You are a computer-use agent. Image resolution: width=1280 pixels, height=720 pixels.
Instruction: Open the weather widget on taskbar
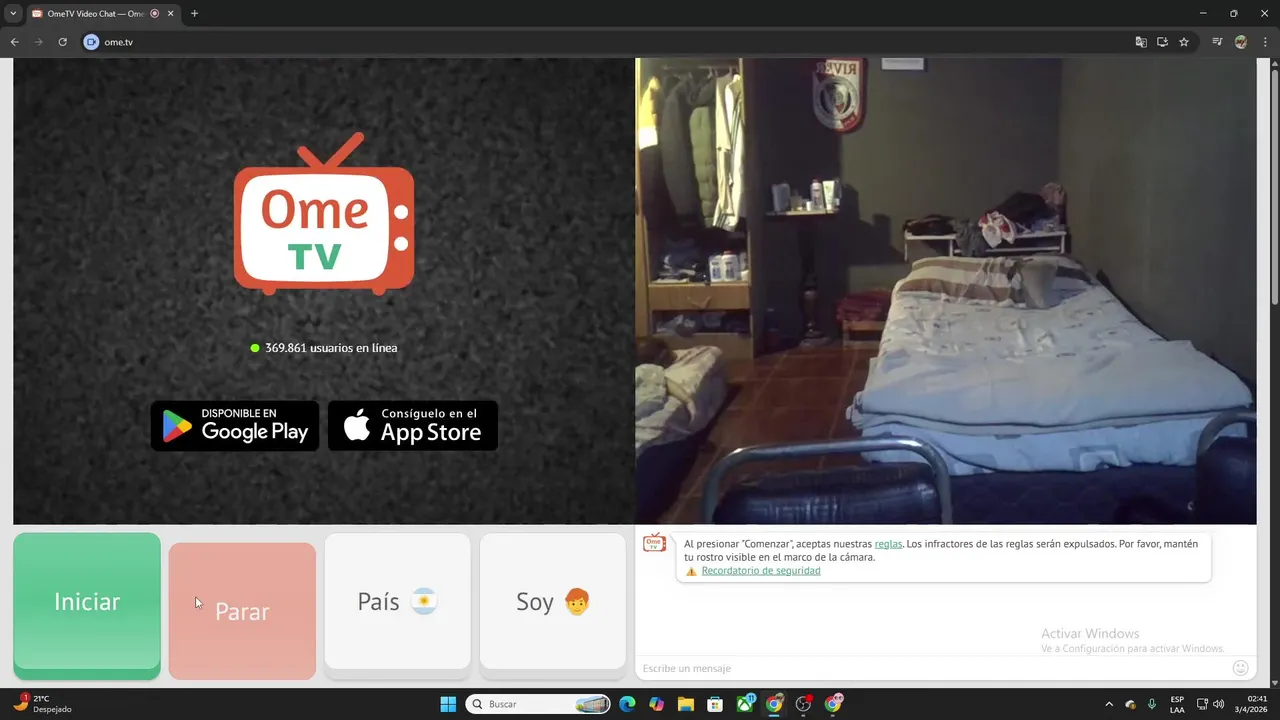[x=43, y=704]
